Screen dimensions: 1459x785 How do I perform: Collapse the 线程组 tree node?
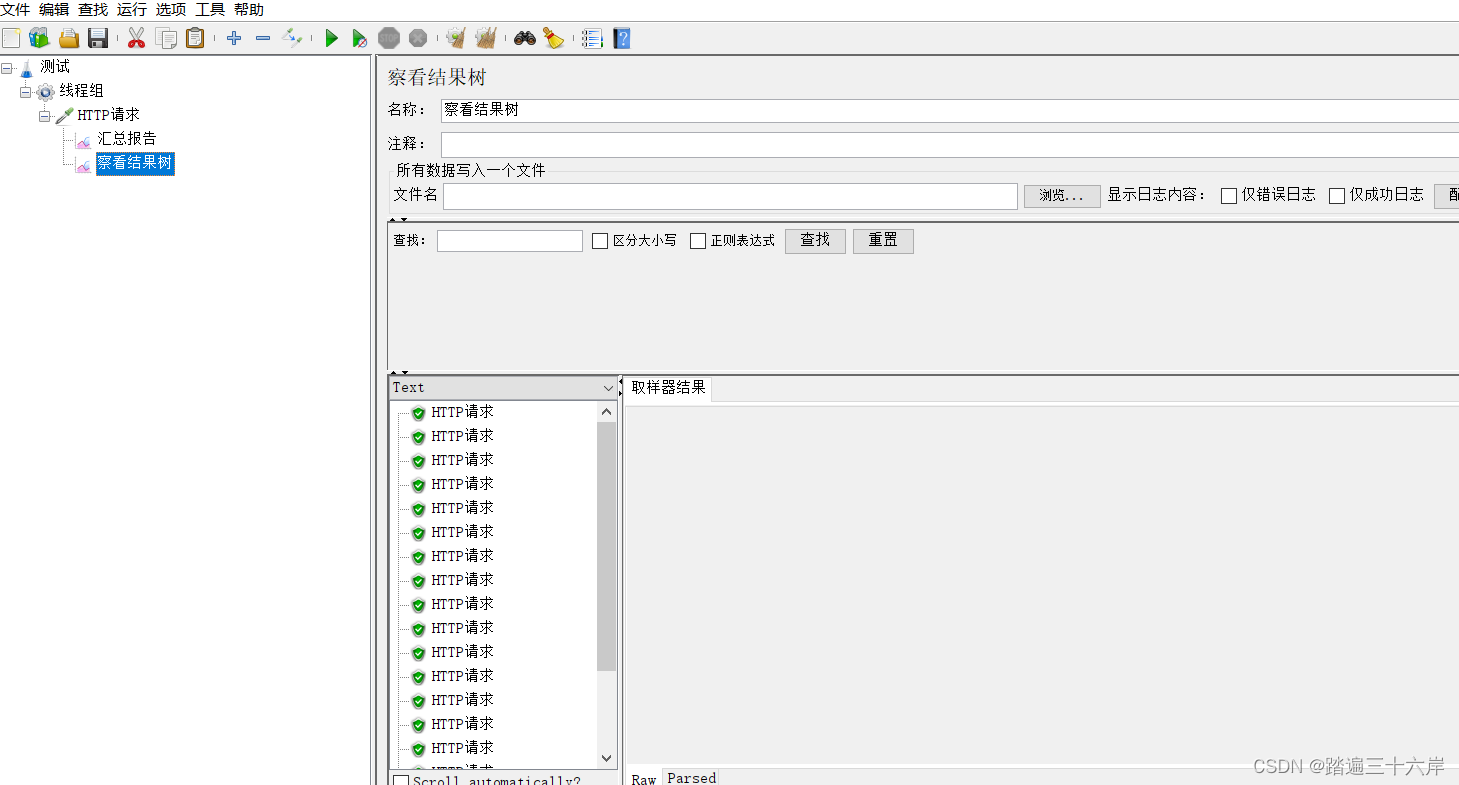[26, 92]
